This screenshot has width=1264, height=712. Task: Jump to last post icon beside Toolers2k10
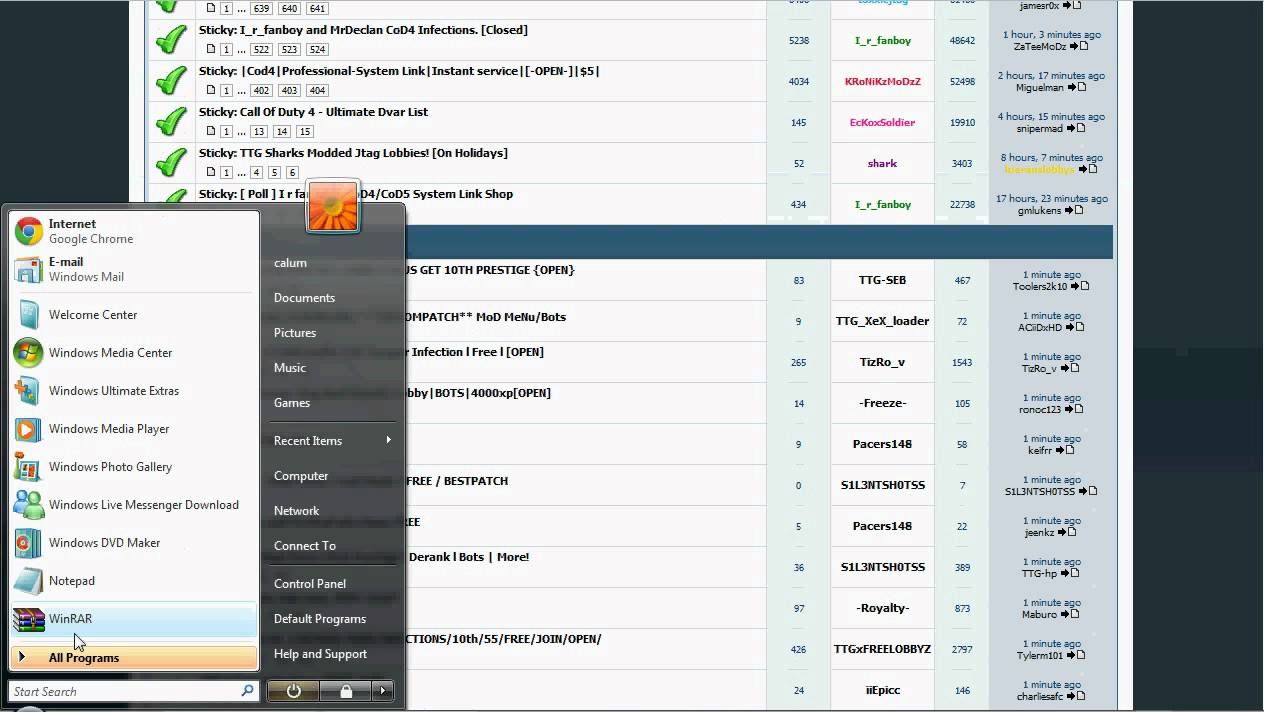(1080, 287)
